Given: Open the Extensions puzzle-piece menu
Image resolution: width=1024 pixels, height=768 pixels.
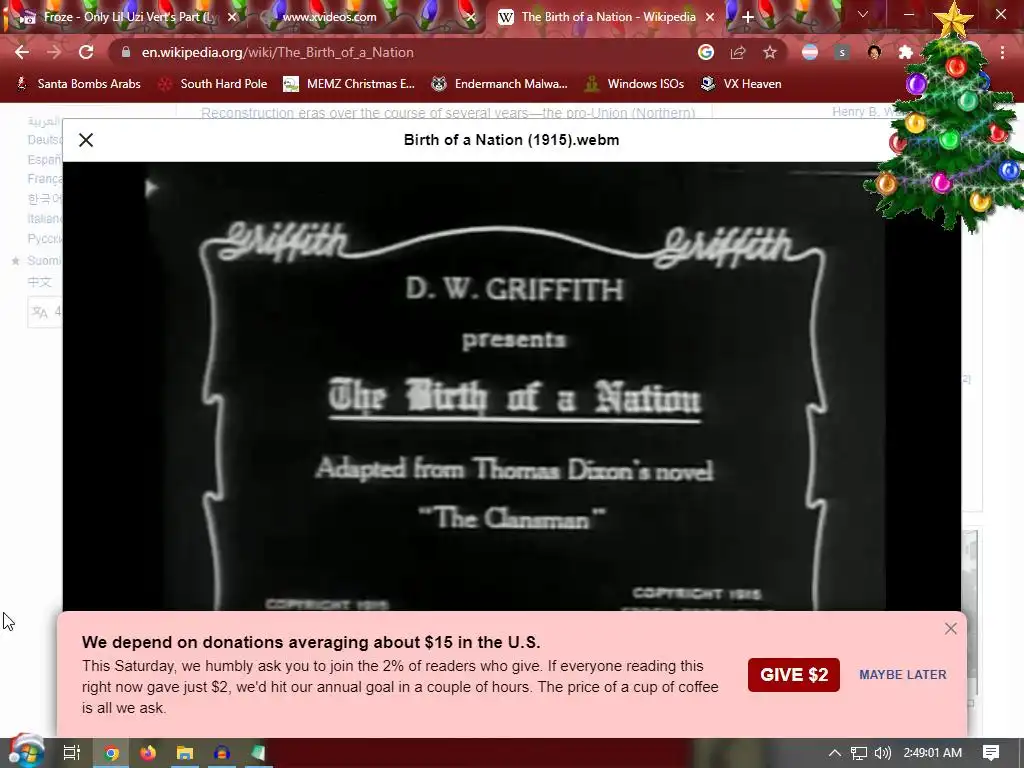Looking at the screenshot, I should [x=906, y=52].
